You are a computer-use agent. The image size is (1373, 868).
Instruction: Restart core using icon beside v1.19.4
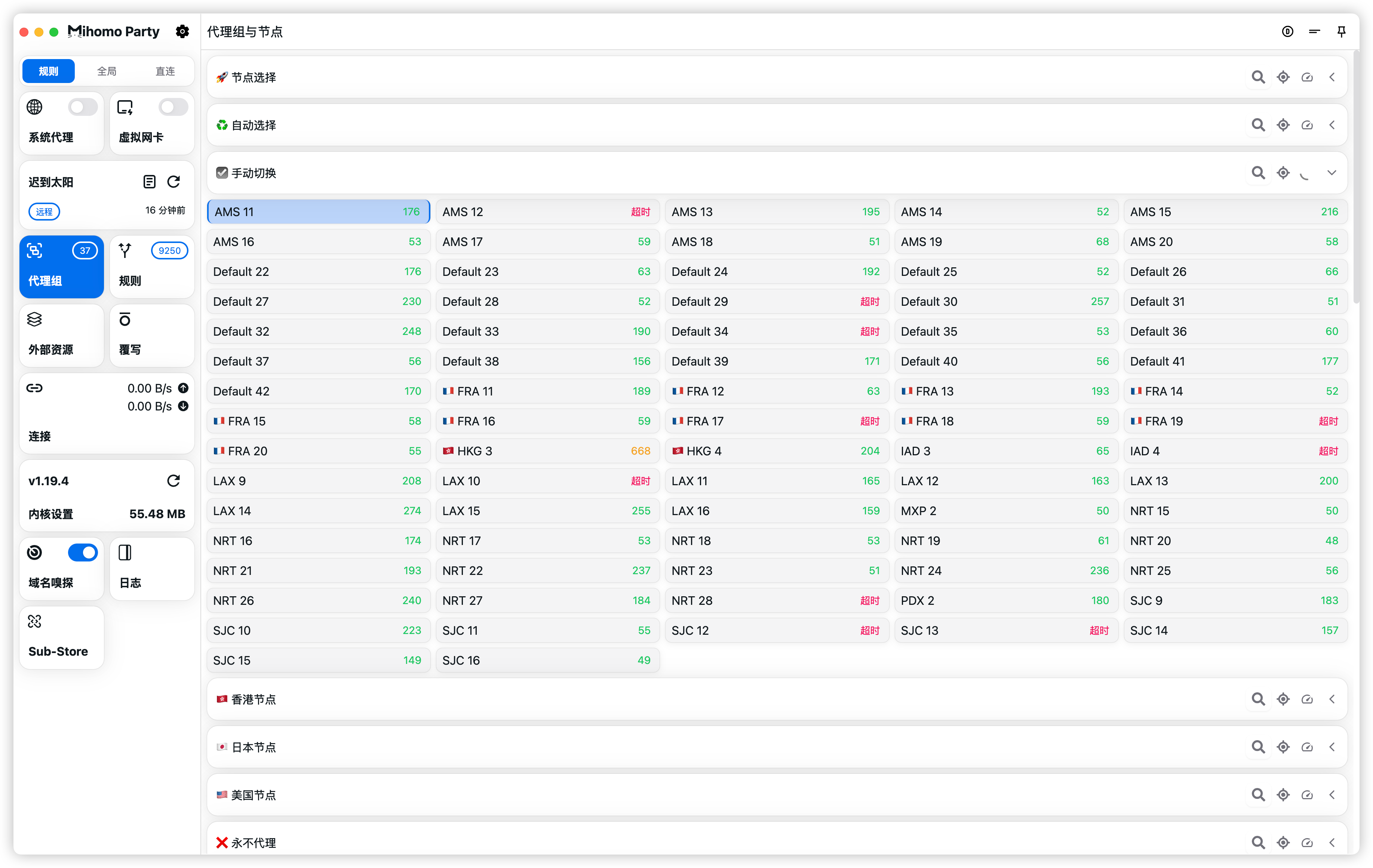(x=173, y=480)
